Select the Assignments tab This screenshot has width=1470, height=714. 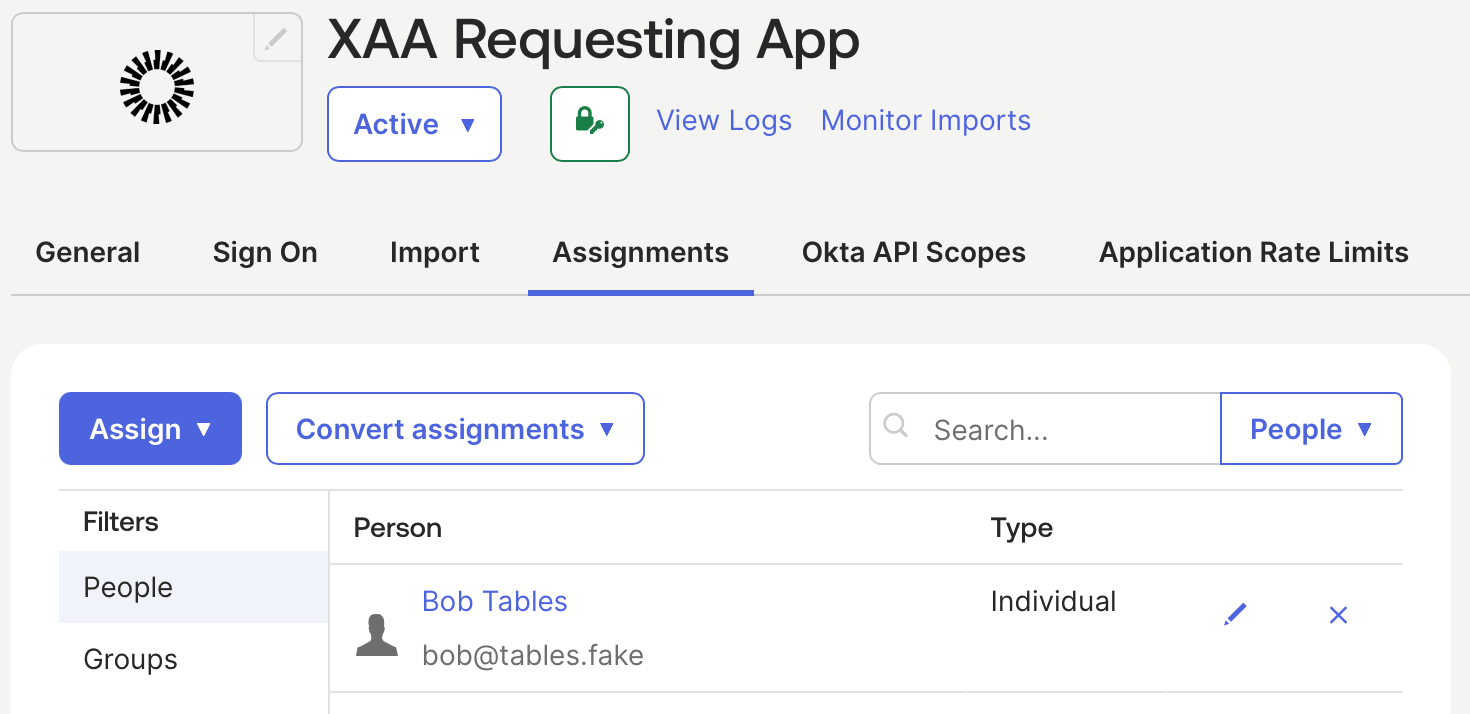tap(641, 252)
